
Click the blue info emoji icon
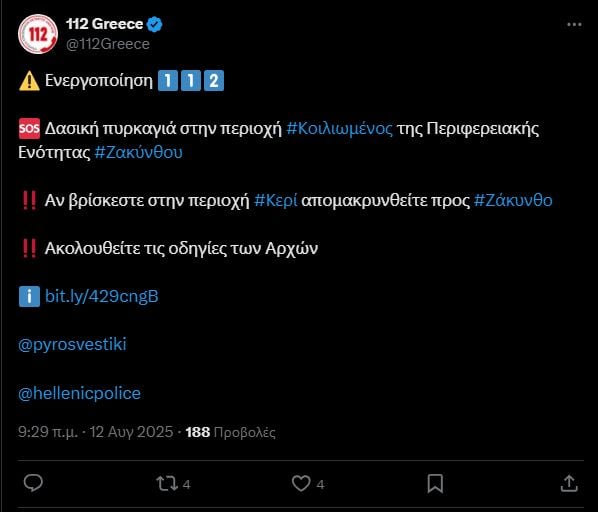click(x=29, y=296)
